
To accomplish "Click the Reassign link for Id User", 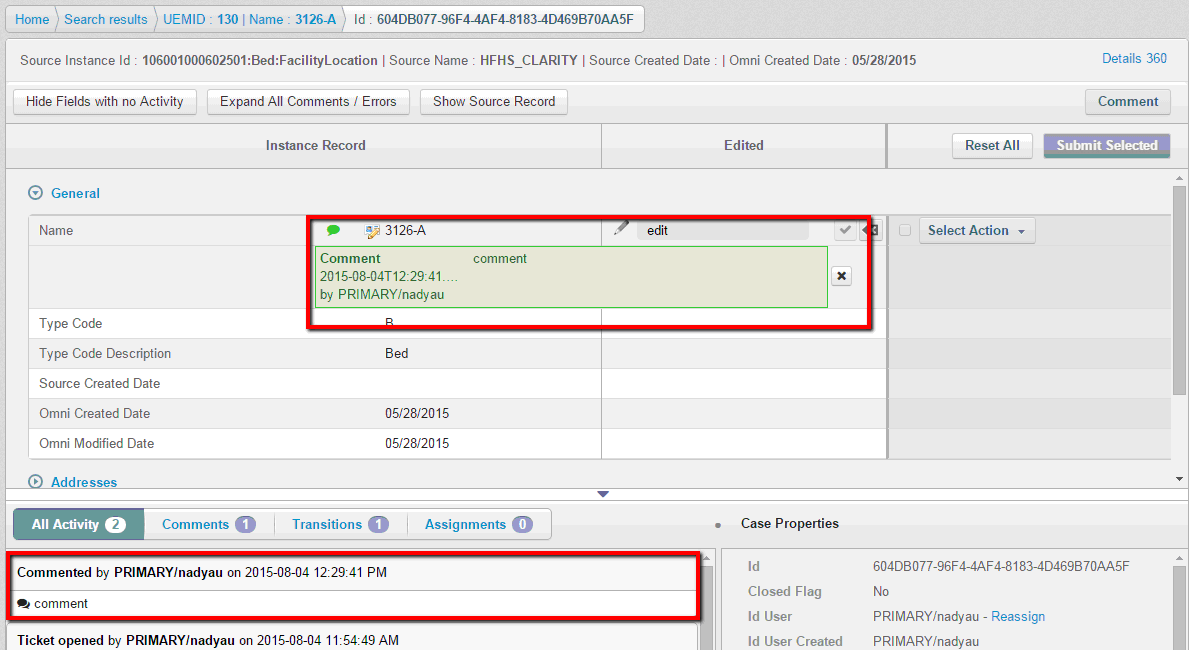I will pyautogui.click(x=1017, y=617).
